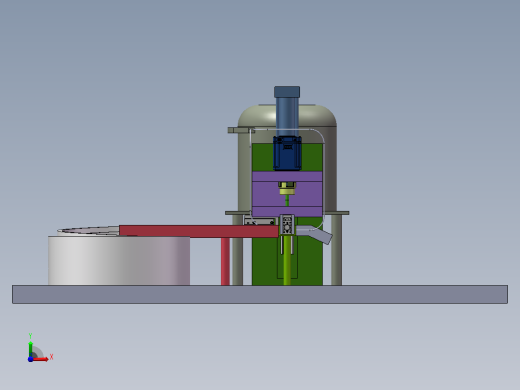Image resolution: width=520 pixels, height=390 pixels.
Task: Select the long red horizontal beam
Action: point(199,231)
